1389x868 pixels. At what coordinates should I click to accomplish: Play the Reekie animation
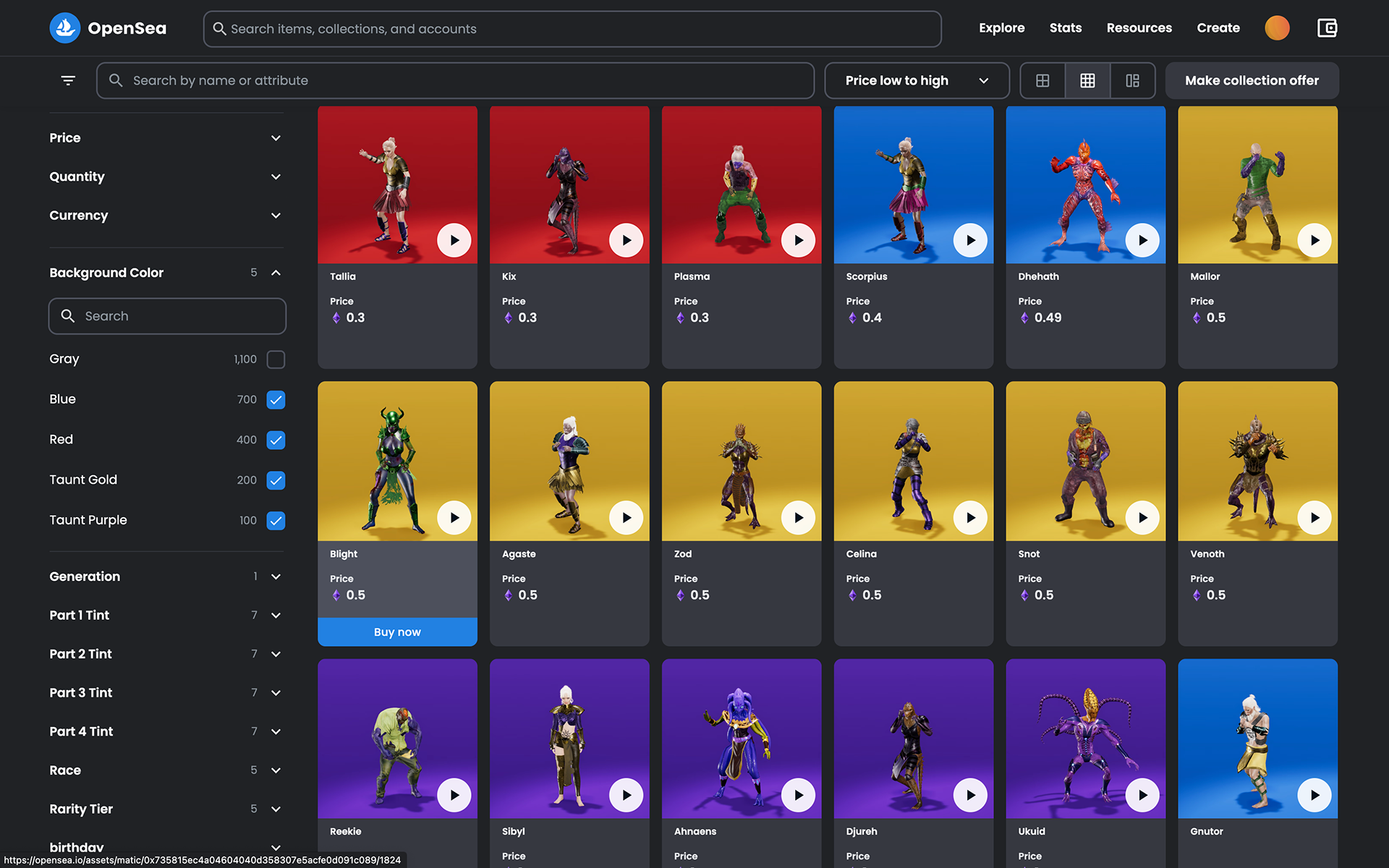pyautogui.click(x=454, y=795)
